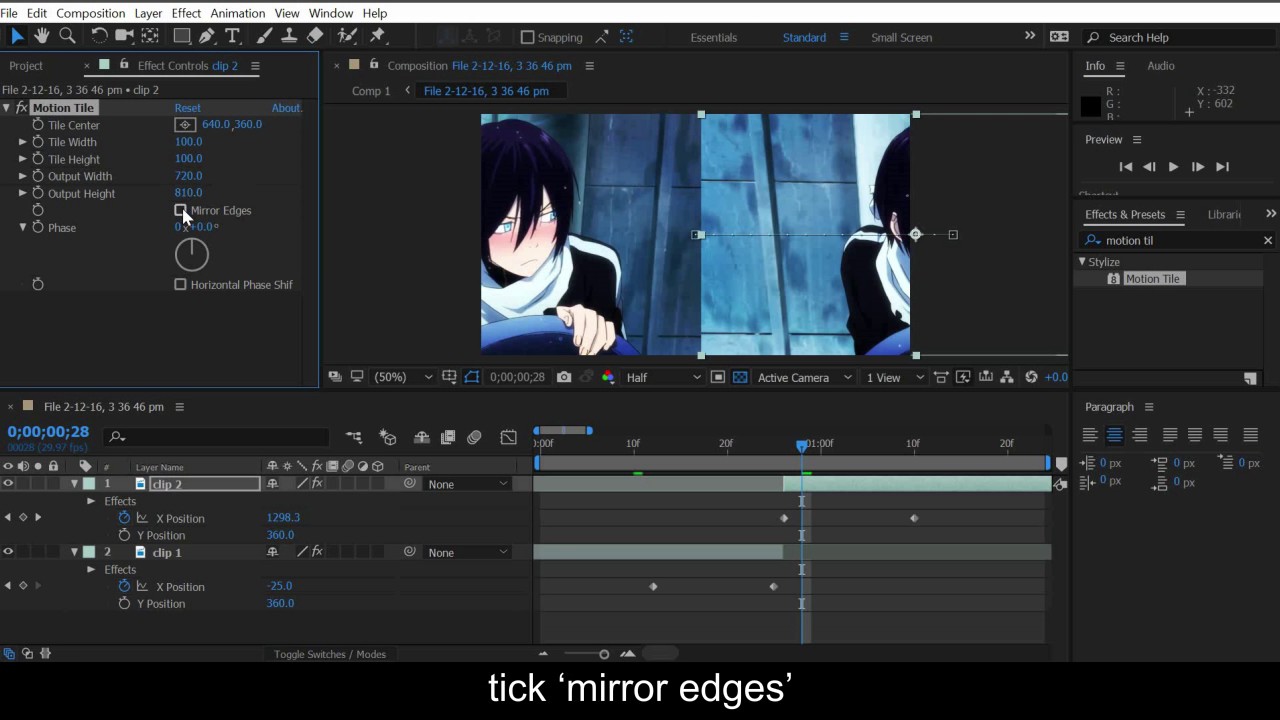
Task: Hide clip 1 layer with eye icon
Action: 8,552
